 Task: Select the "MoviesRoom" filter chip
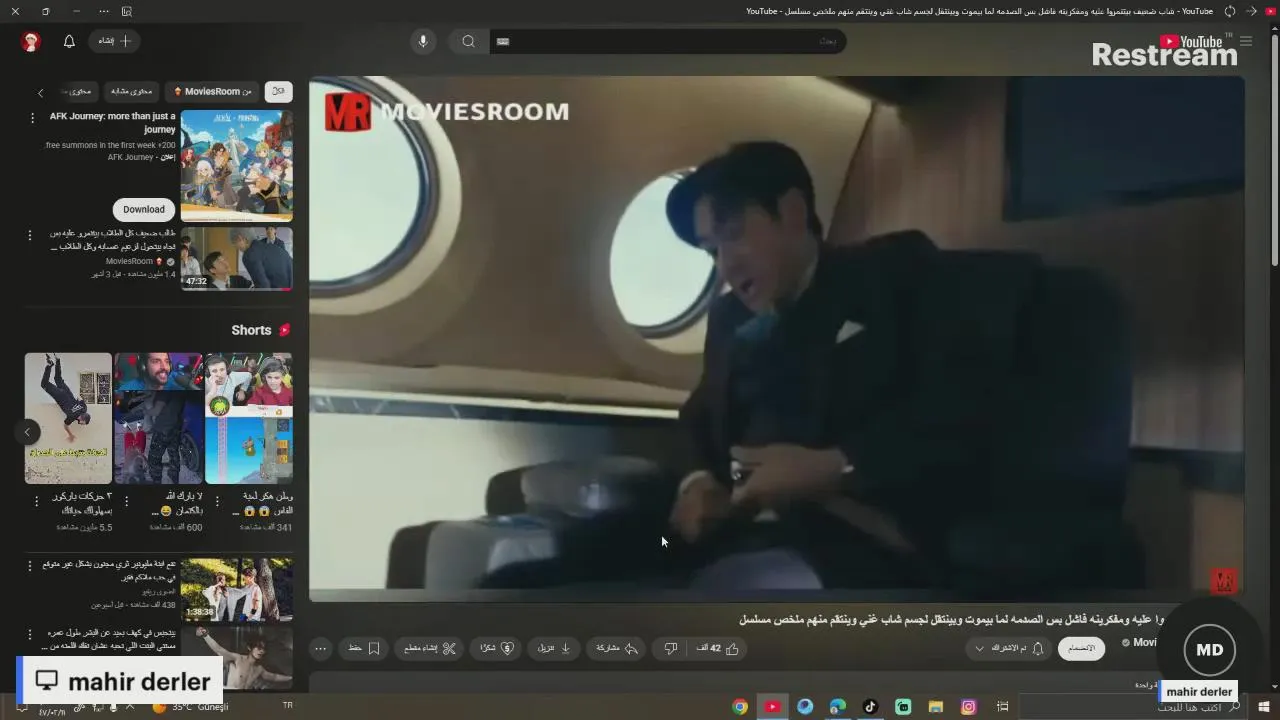pyautogui.click(x=212, y=91)
